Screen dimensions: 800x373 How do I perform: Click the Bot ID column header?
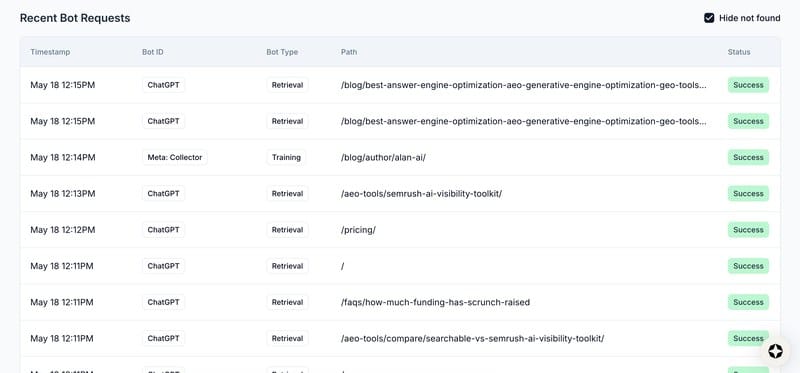click(x=153, y=52)
